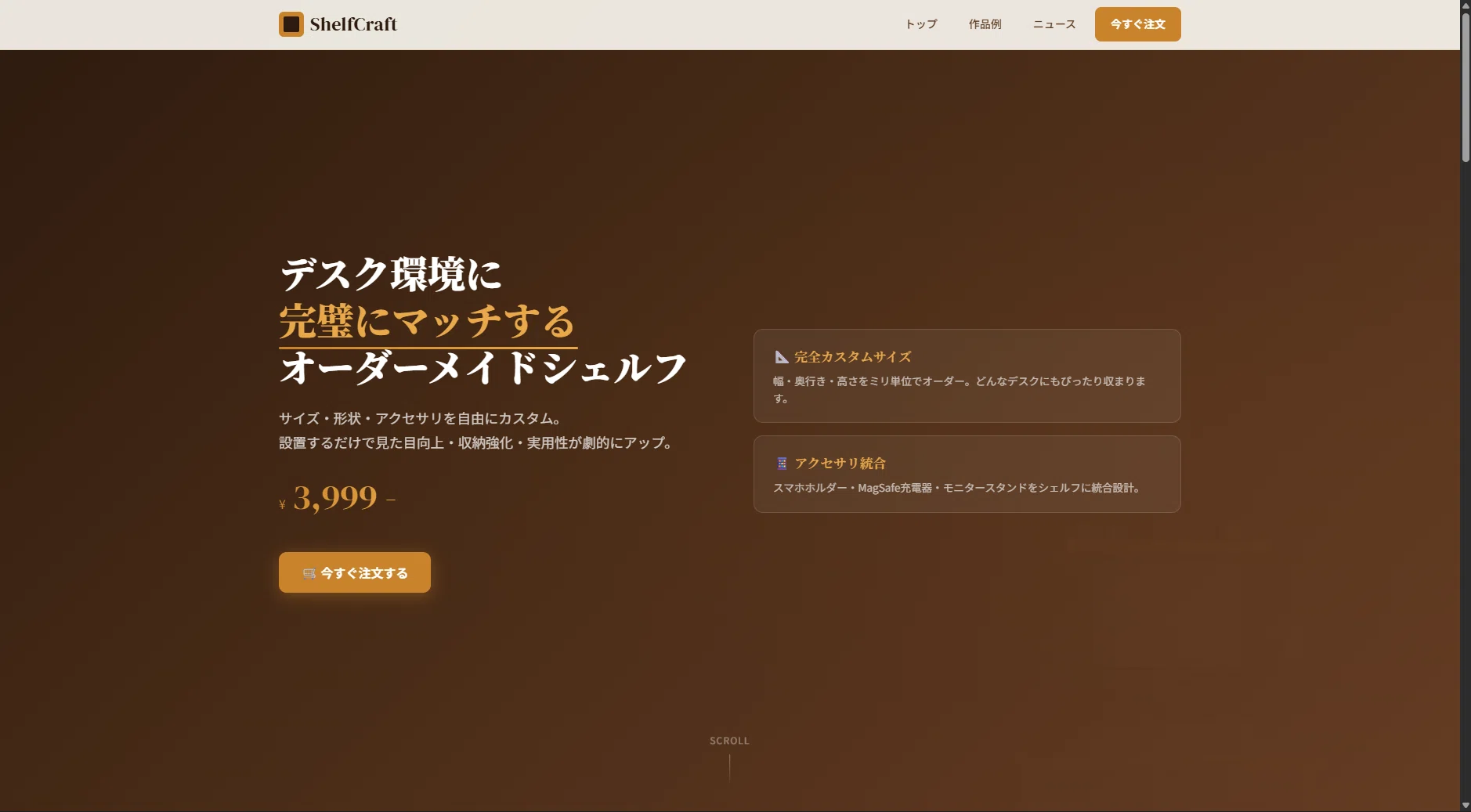Click the cart icon in 今すぐ注文する button
Screen dimensions: 1471x812
309,573
